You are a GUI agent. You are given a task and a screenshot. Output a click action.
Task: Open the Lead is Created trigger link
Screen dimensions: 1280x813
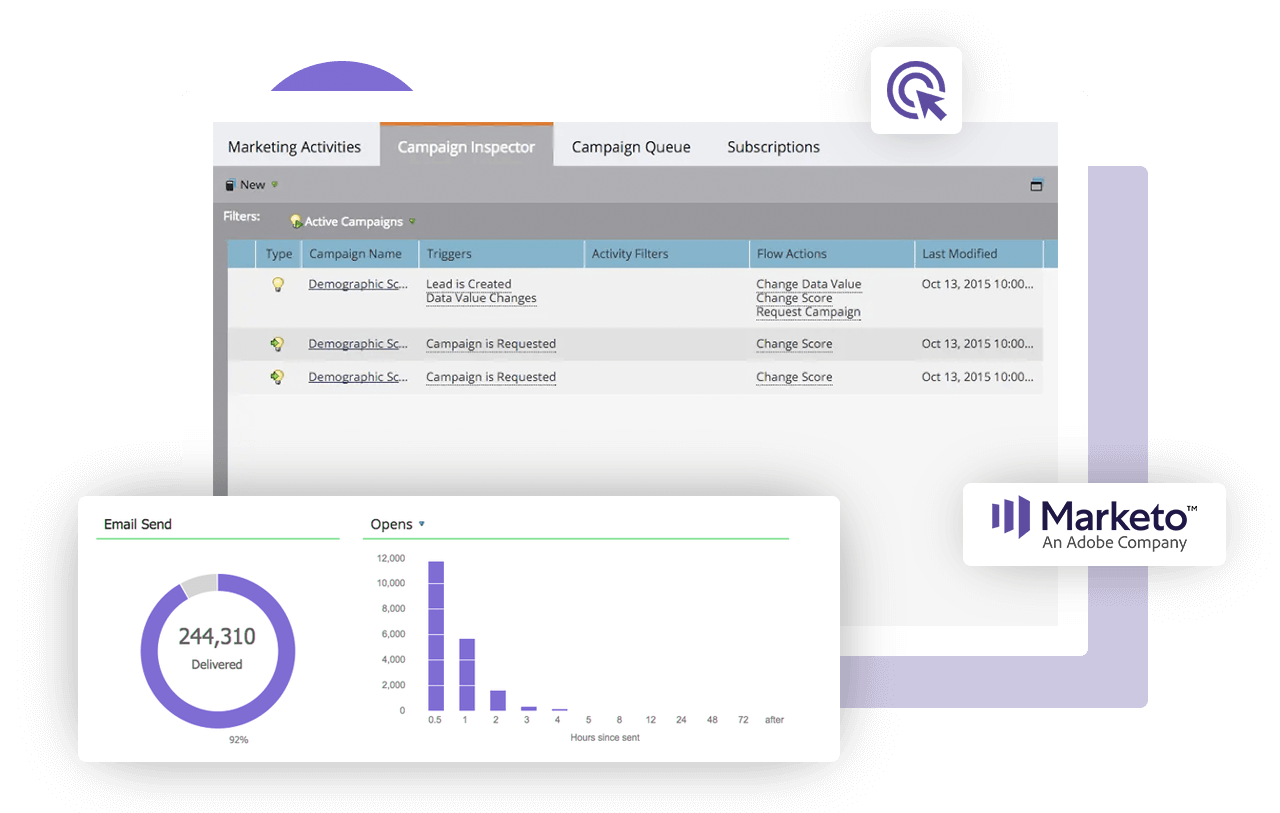coord(468,284)
